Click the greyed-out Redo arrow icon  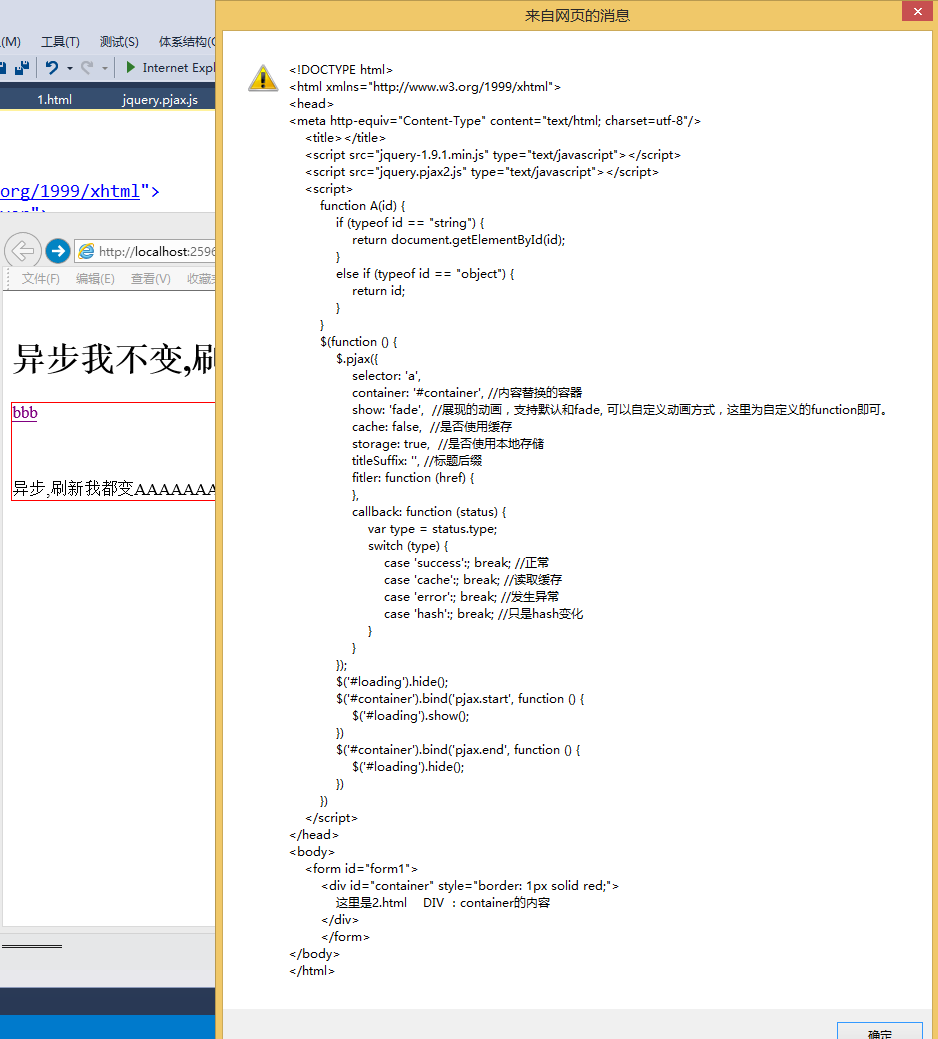point(87,68)
